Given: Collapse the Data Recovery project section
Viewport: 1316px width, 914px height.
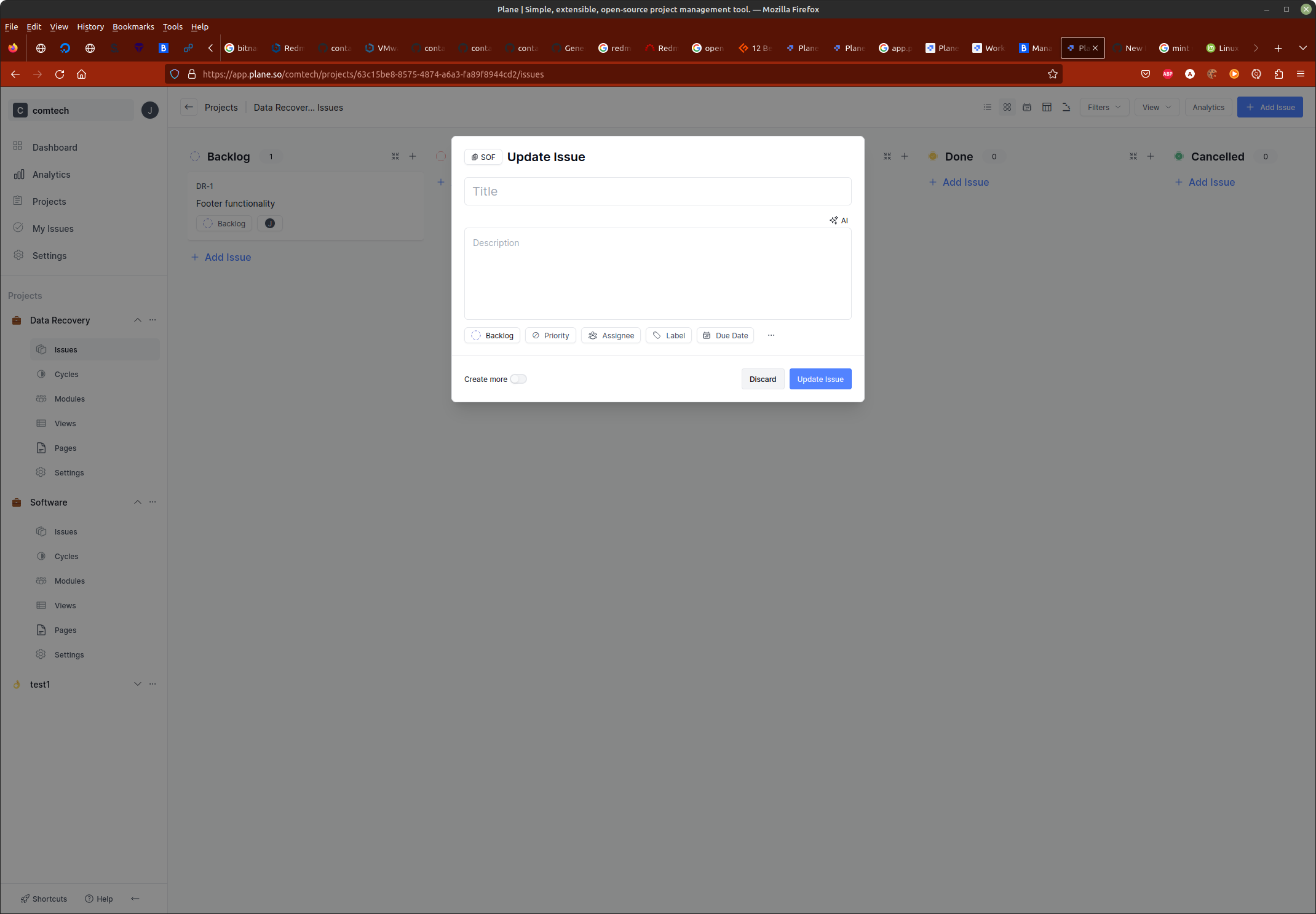Looking at the screenshot, I should [138, 320].
